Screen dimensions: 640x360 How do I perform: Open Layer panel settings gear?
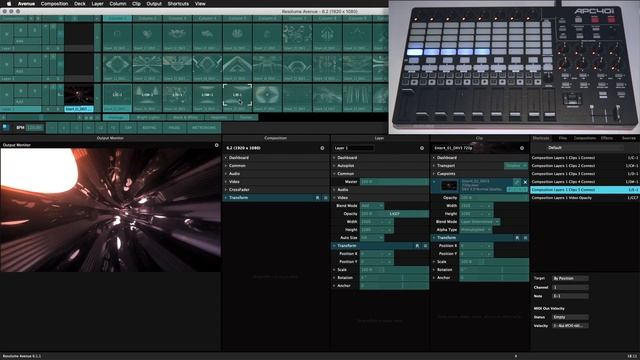click(x=422, y=148)
